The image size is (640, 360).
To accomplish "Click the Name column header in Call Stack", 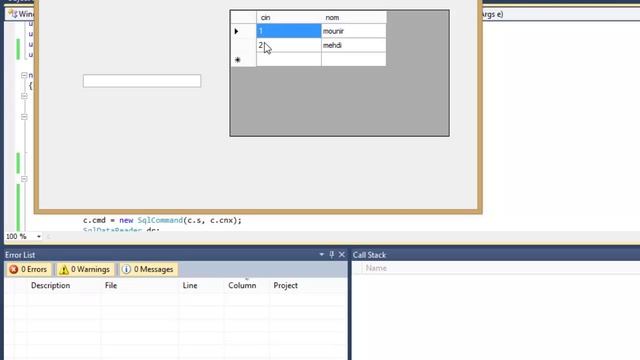I will click(x=376, y=268).
